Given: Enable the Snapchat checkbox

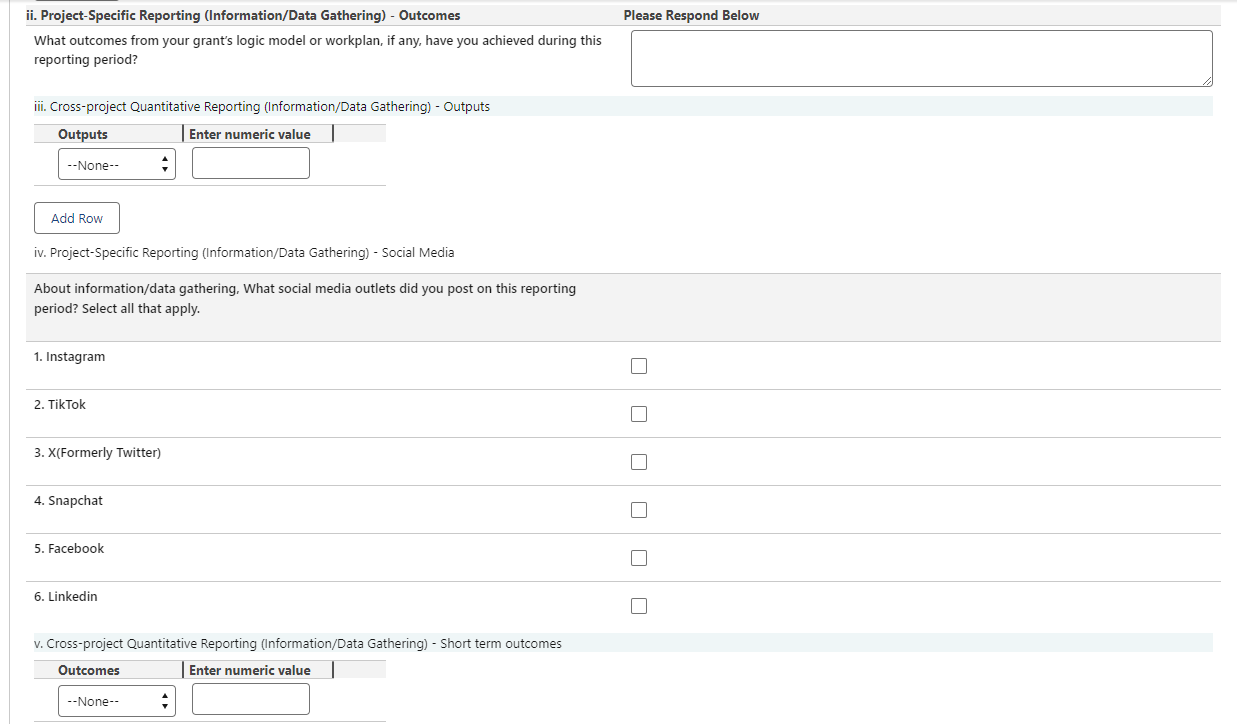Looking at the screenshot, I should coord(639,510).
